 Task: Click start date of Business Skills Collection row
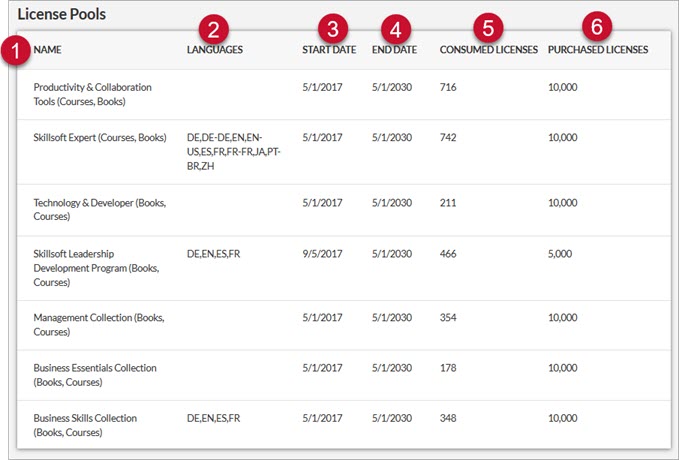322,418
